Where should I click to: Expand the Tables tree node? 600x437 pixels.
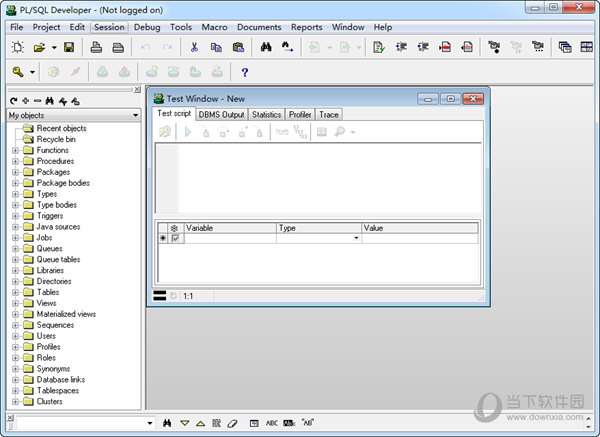[x=16, y=292]
